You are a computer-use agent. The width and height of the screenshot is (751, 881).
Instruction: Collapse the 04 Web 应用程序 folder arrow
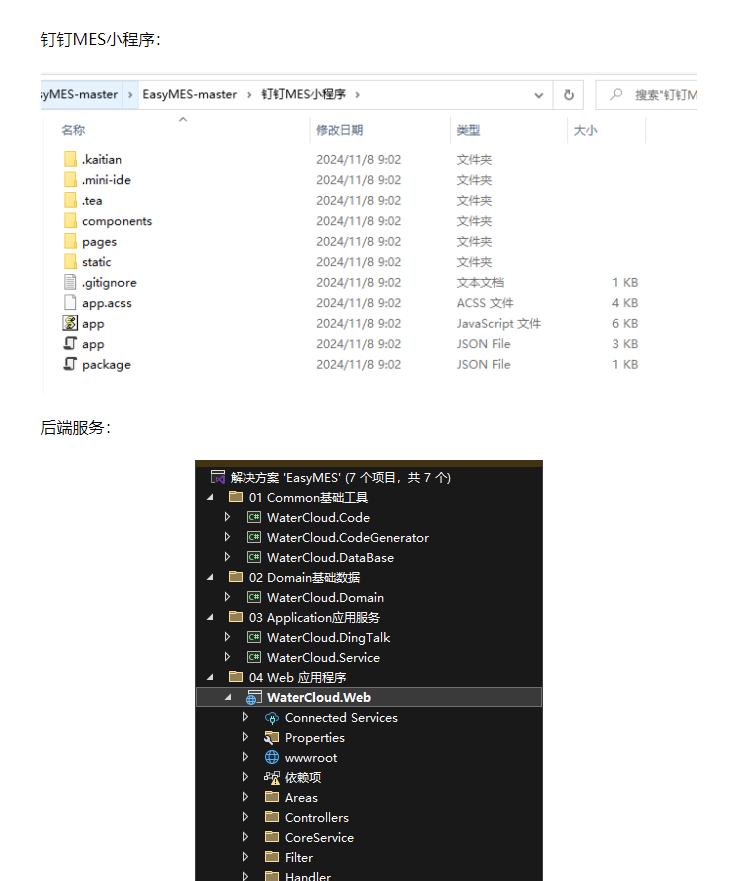211,677
